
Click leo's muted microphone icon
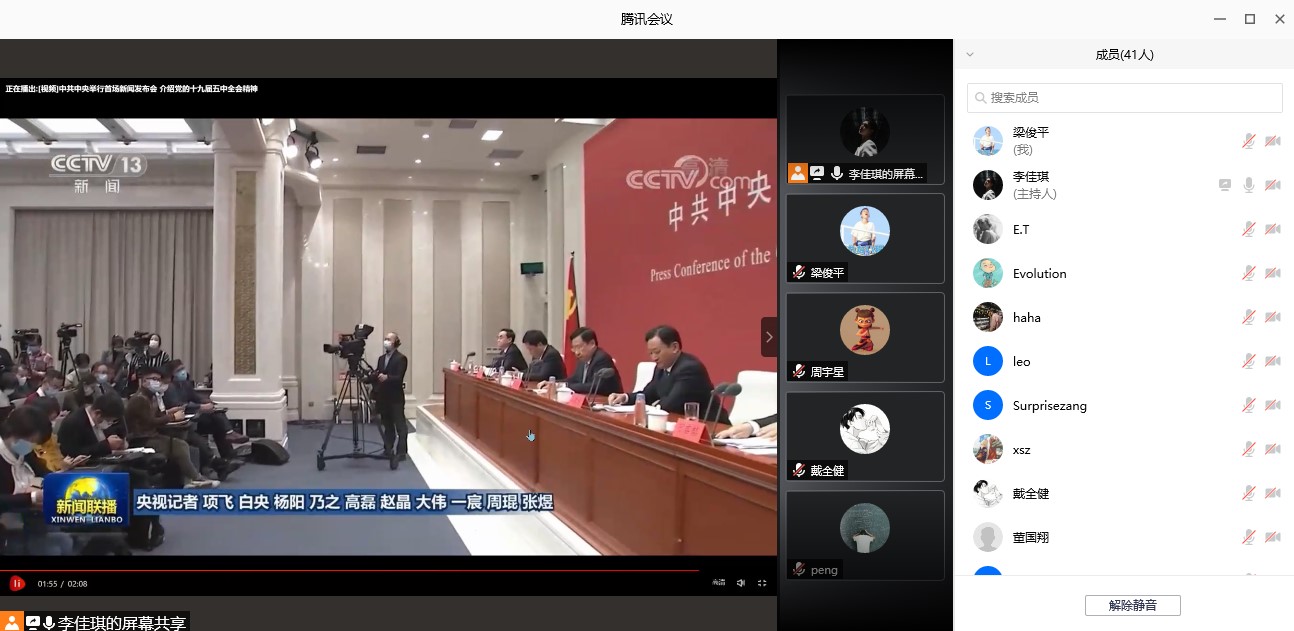tap(1248, 361)
